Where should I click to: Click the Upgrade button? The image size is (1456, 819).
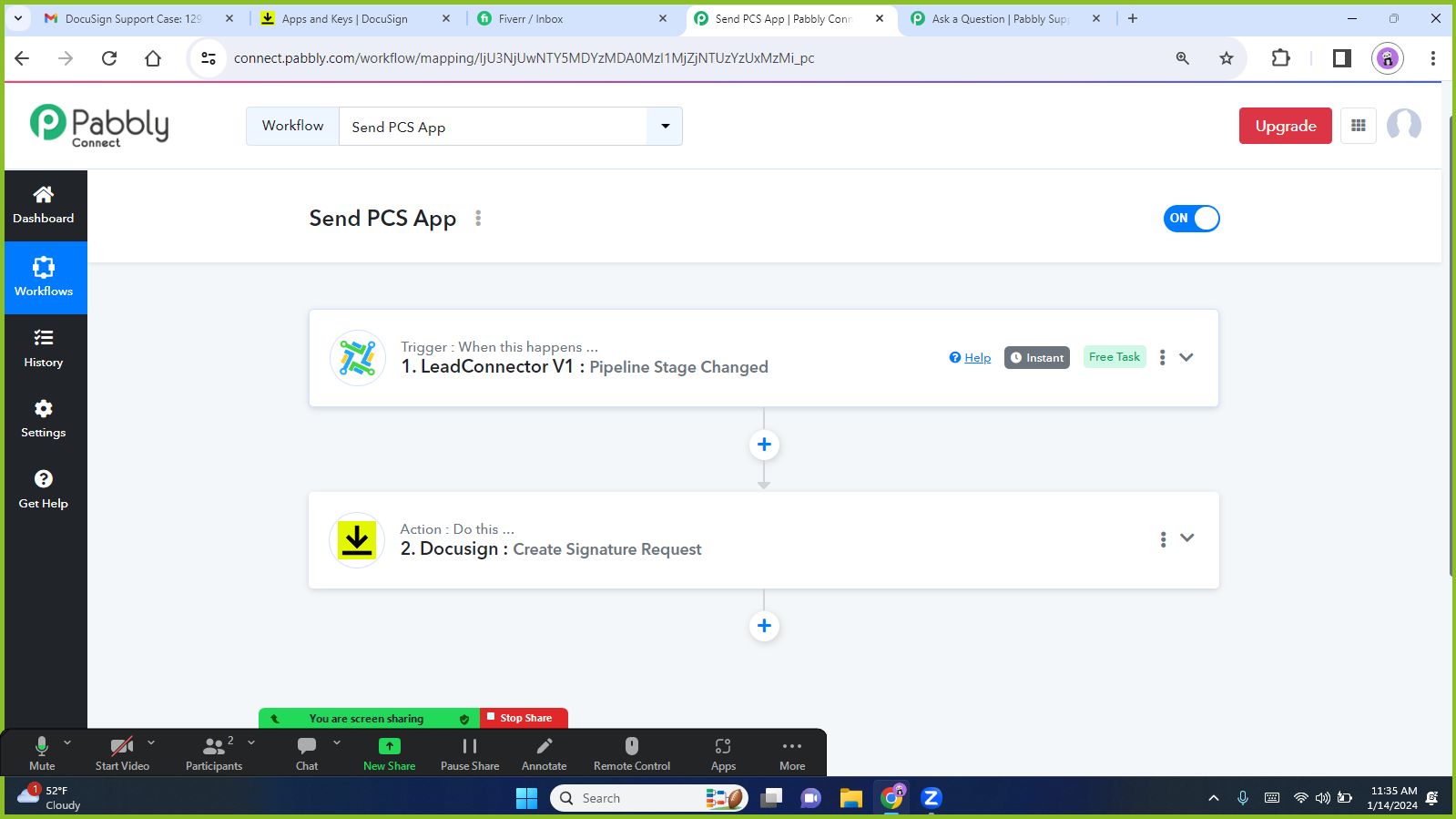pos(1285,126)
